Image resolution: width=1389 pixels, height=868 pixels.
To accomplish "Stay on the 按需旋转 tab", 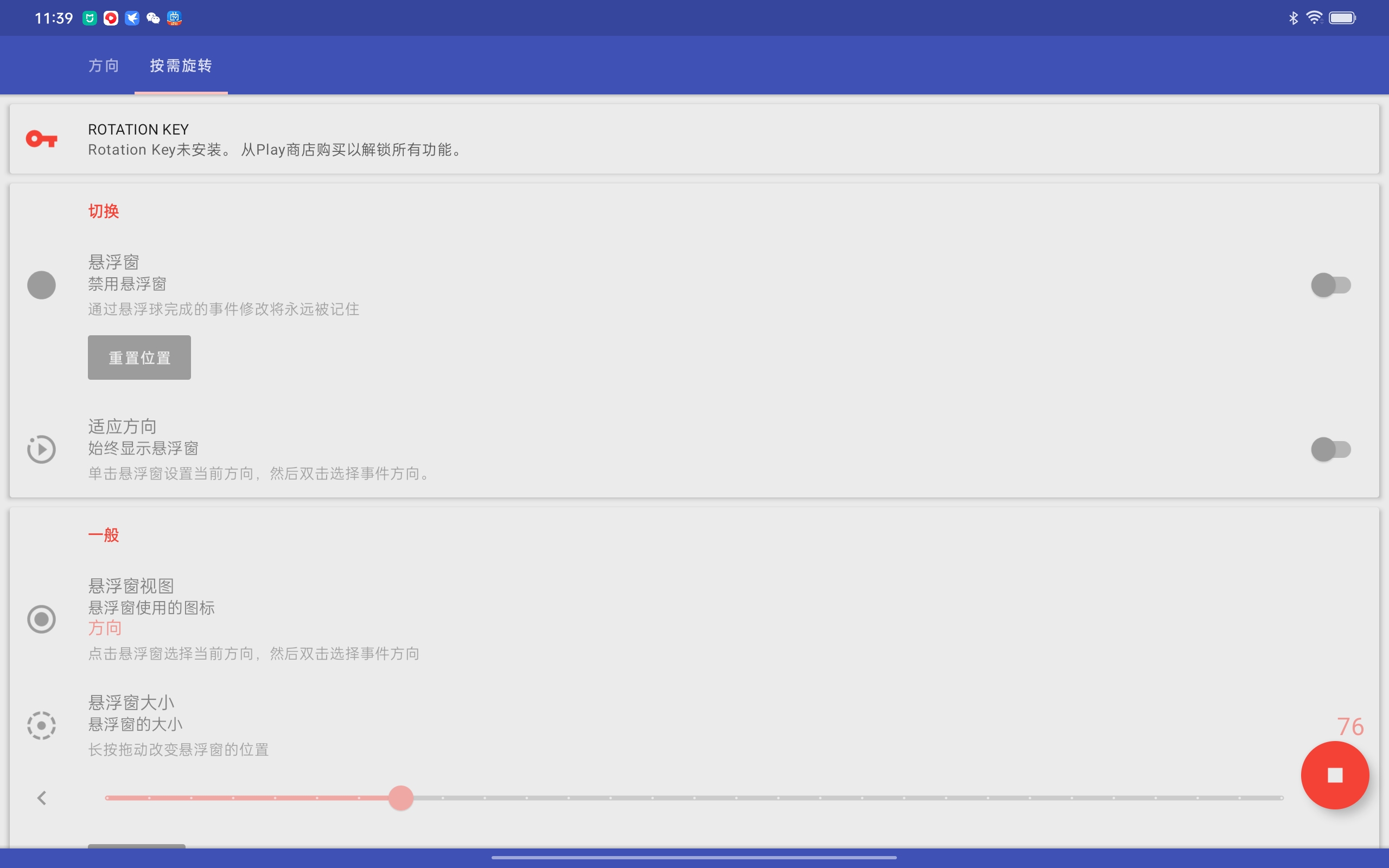I will coord(180,66).
